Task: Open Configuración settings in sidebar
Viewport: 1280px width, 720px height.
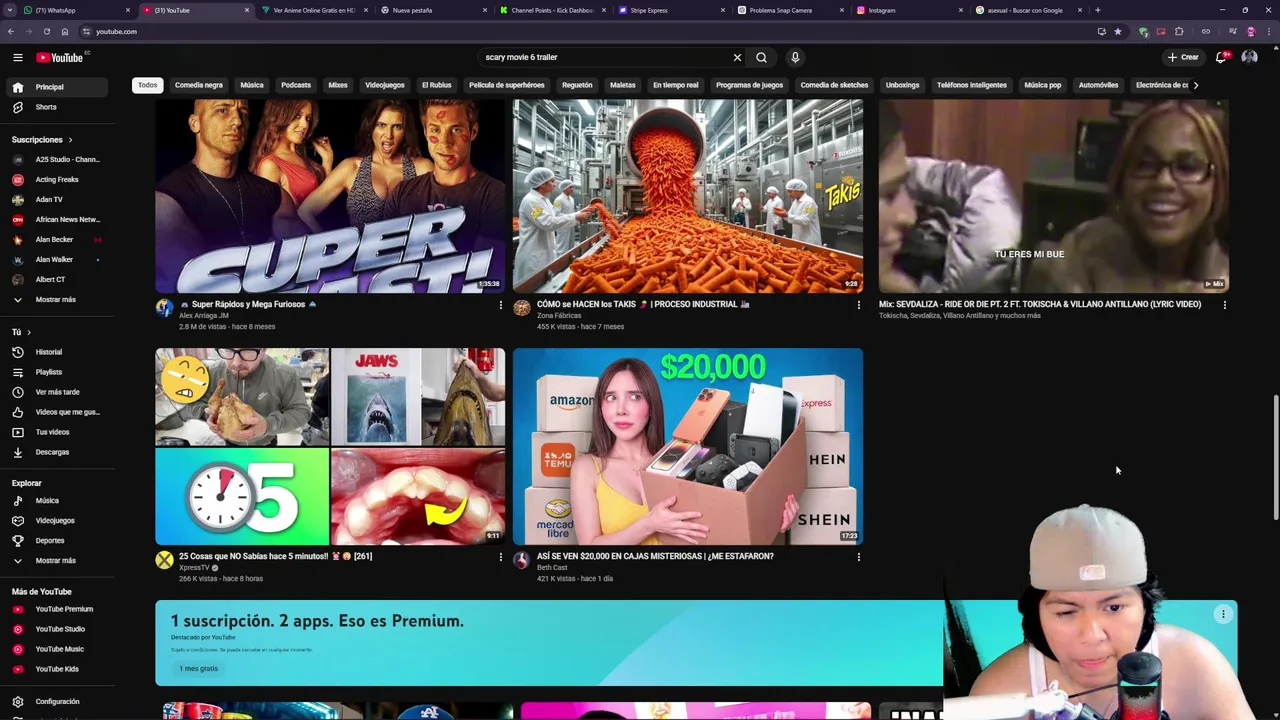Action: pos(57,701)
